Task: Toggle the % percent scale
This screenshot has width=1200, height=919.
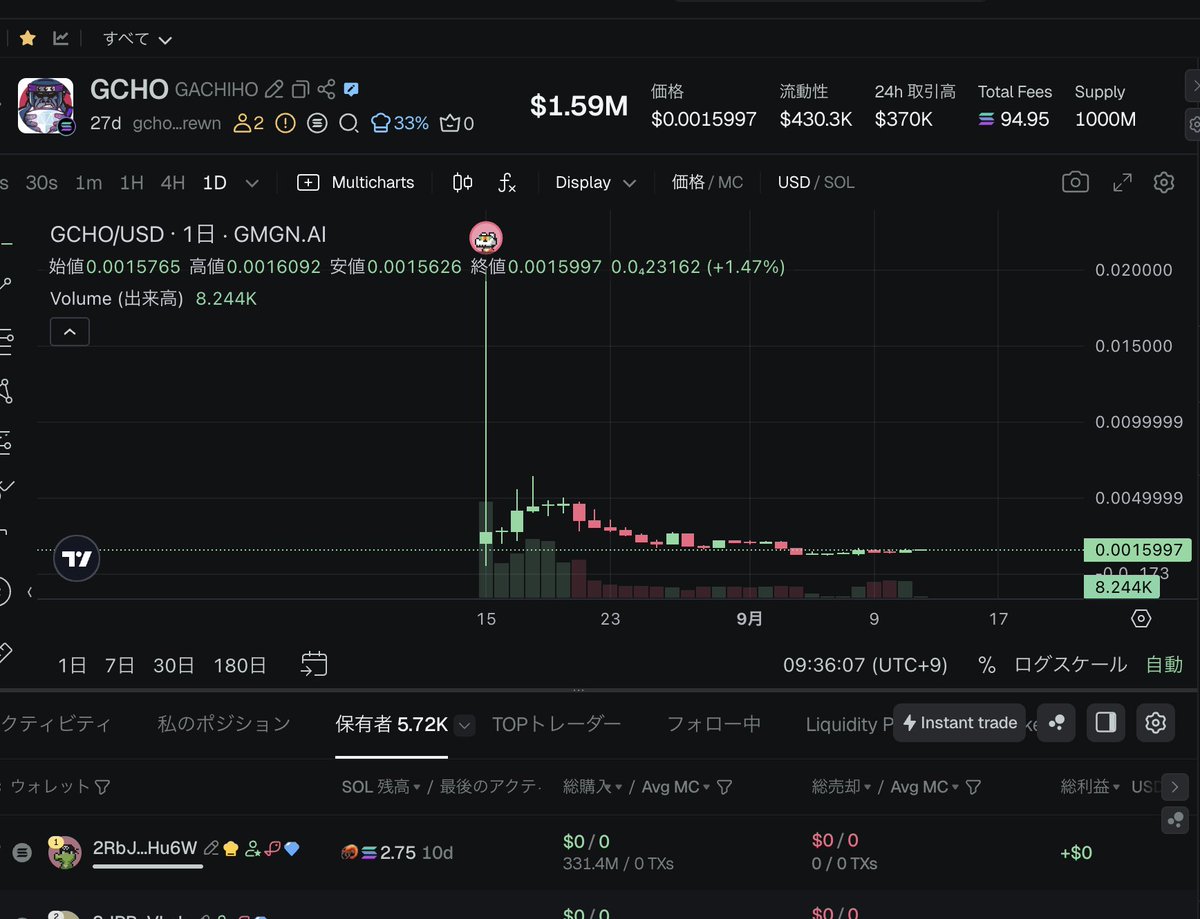Action: point(987,665)
